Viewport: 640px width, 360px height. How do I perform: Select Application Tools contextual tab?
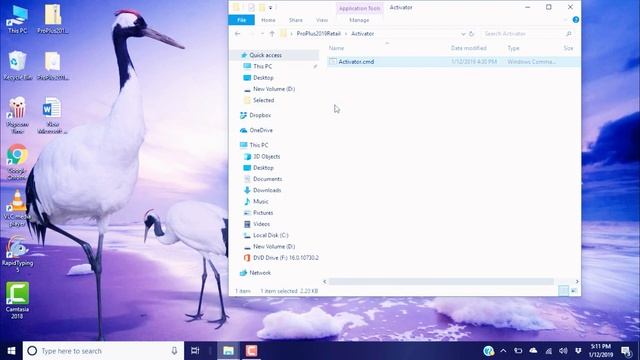(360, 8)
